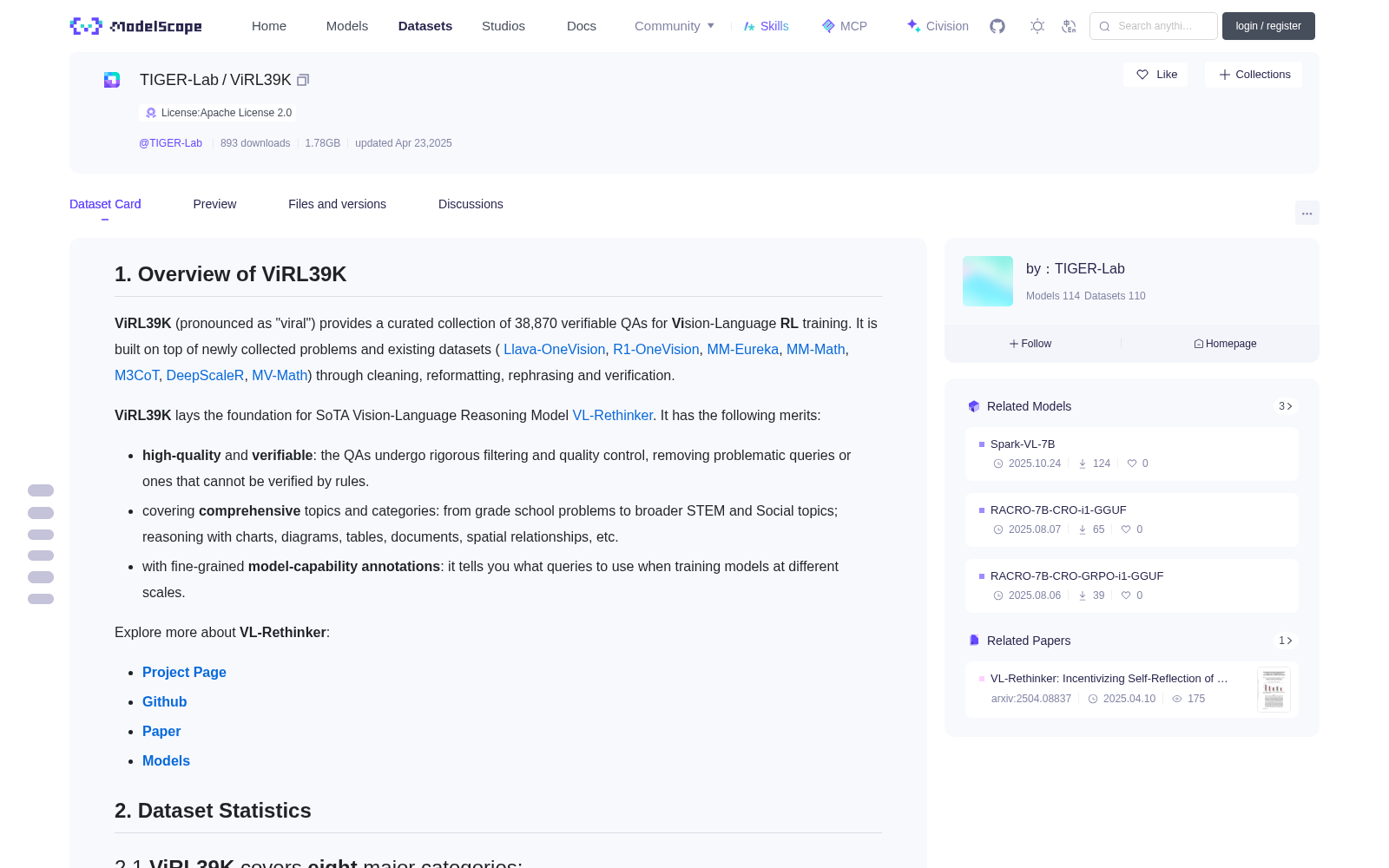The width and height of the screenshot is (1389, 868).
Task: Open the Discussions tab
Action: click(471, 204)
